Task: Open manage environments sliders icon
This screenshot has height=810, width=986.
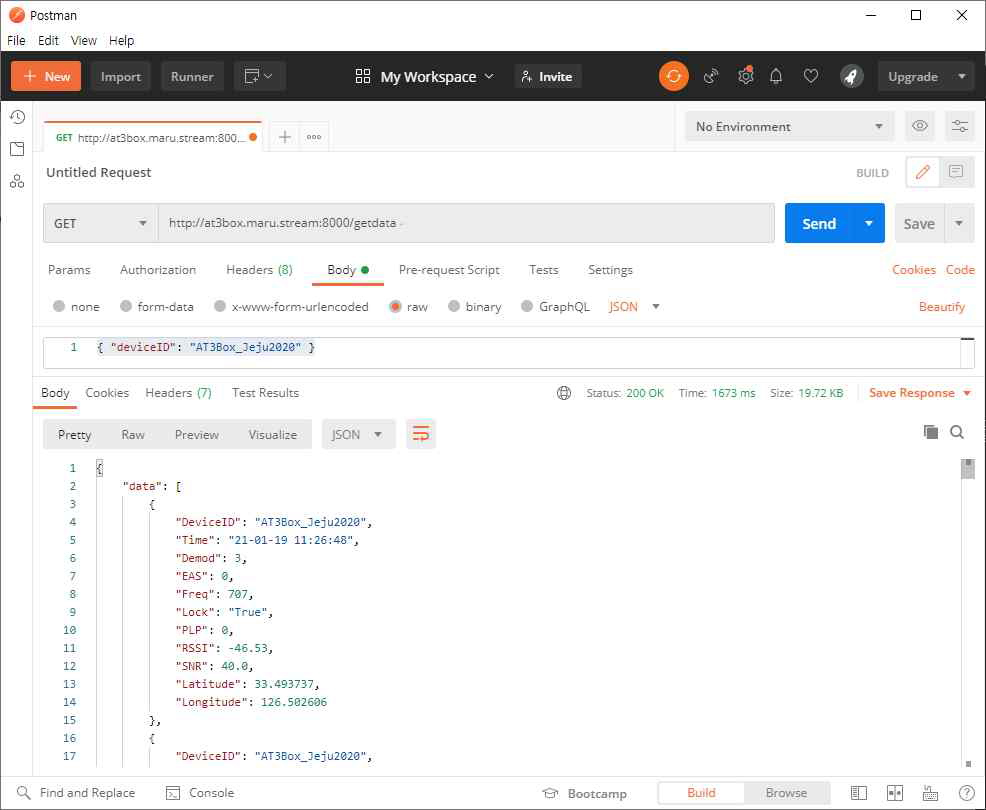Action: coord(960,126)
